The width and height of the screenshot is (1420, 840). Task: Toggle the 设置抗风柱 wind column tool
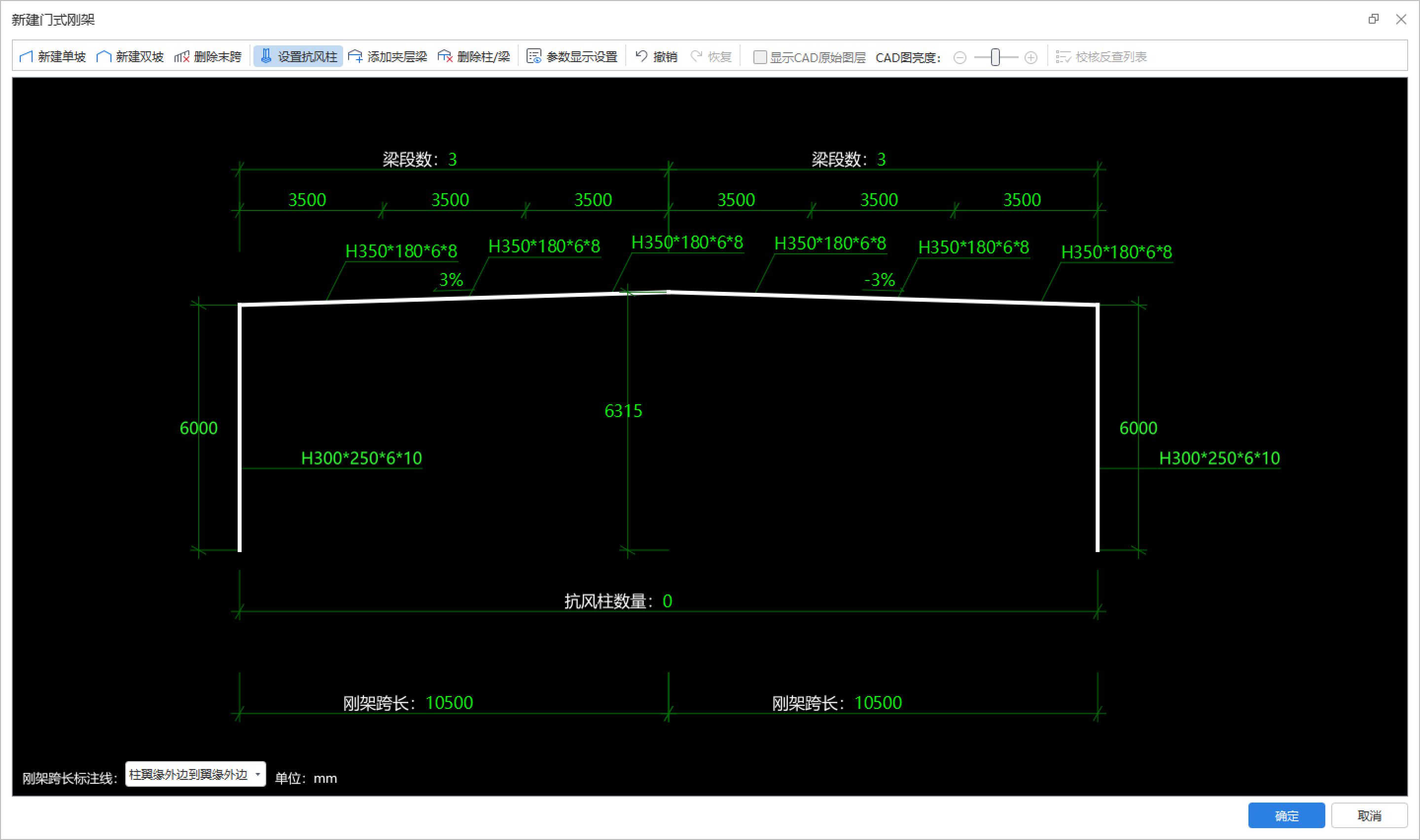pos(298,57)
